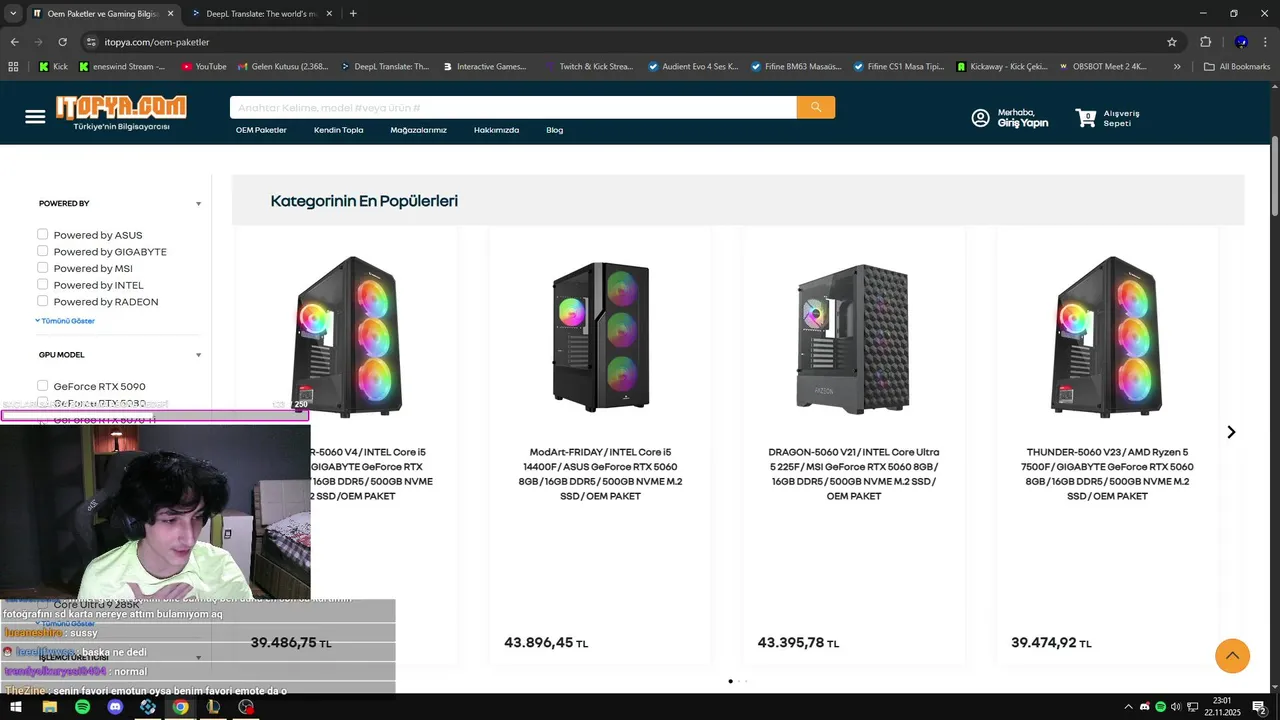
Task: Open Google Chrome taskbar icon
Action: point(180,707)
